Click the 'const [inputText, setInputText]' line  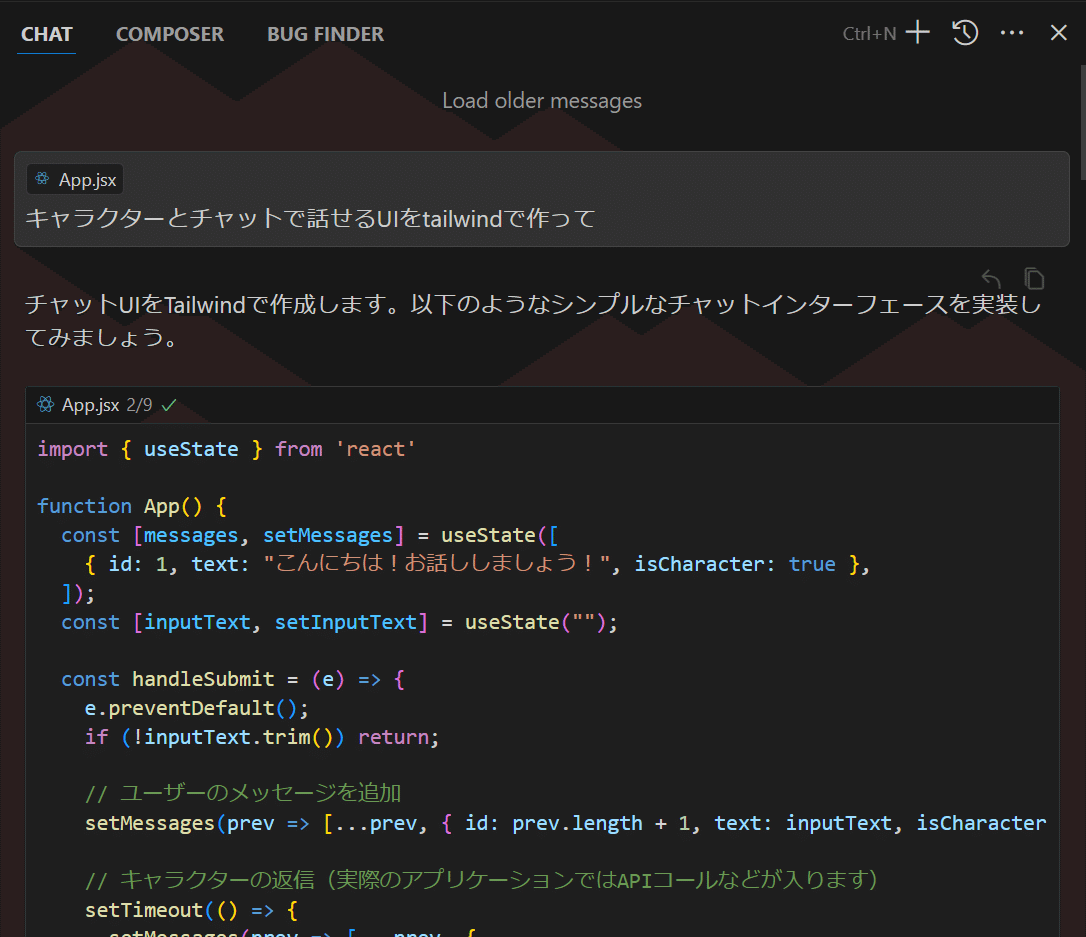tap(339, 622)
